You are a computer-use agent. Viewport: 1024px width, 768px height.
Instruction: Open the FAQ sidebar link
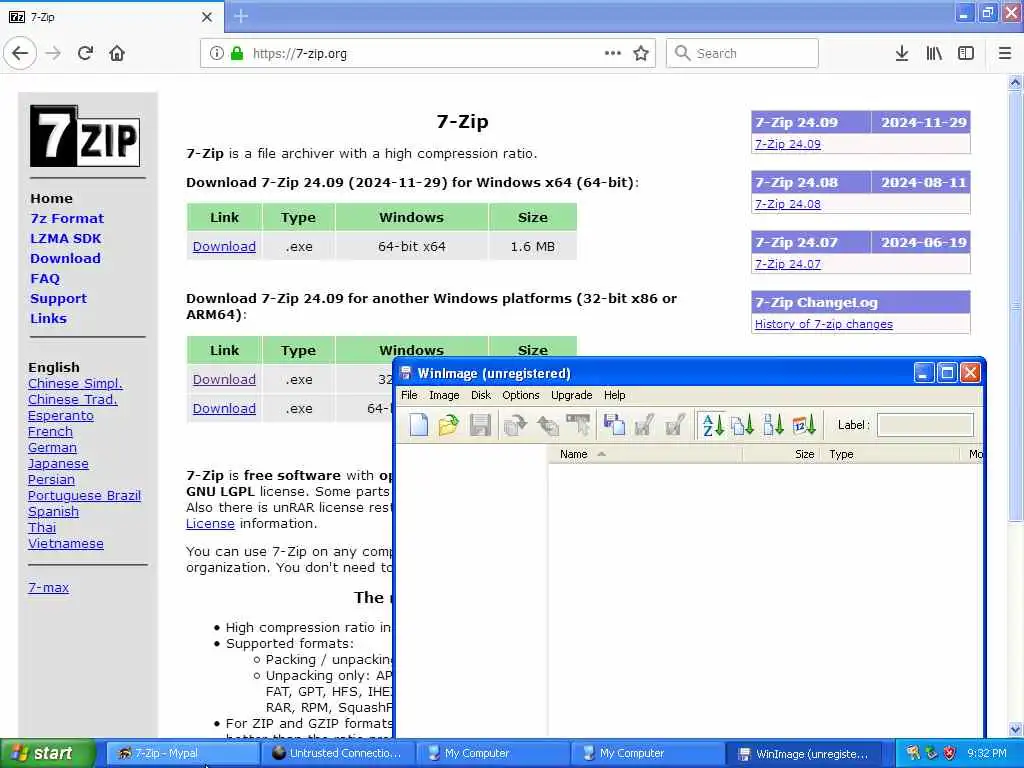(44, 279)
